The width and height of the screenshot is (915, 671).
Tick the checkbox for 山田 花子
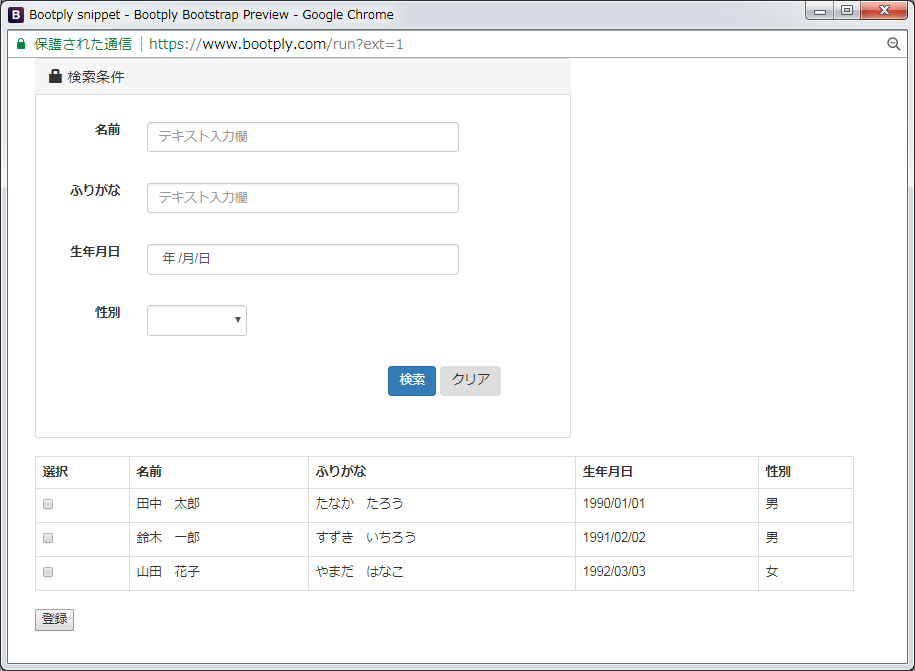pos(48,573)
